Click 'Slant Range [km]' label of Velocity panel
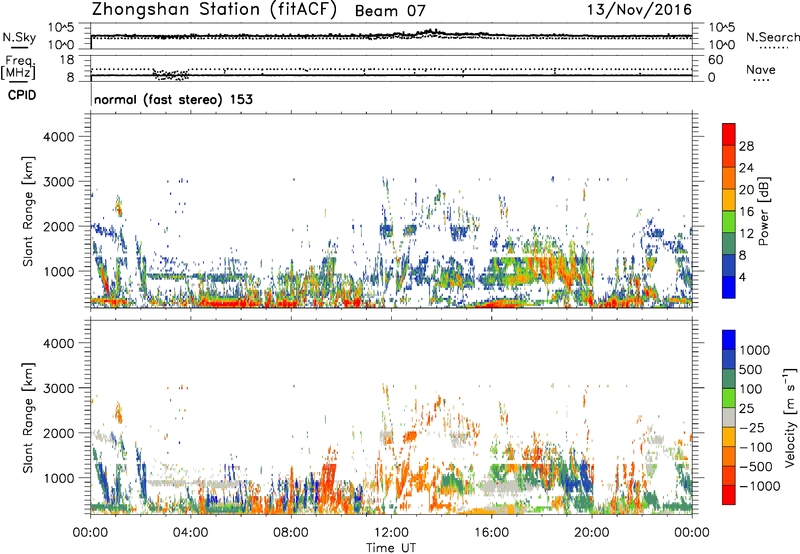 click(28, 417)
